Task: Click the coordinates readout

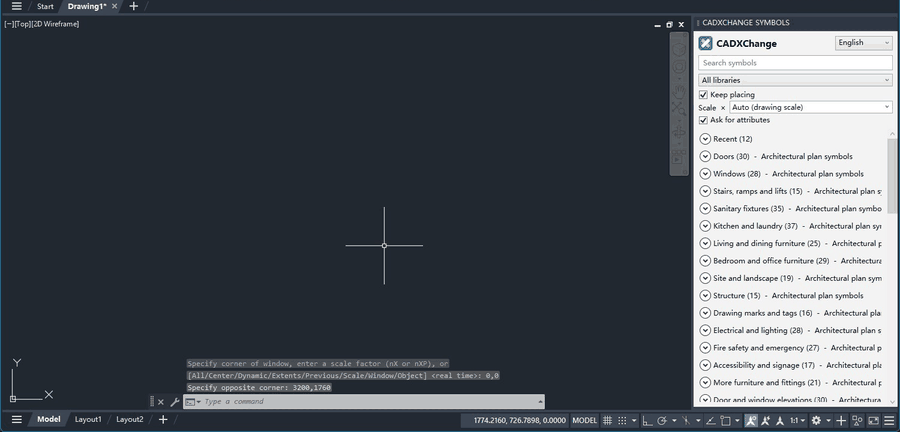Action: [x=520, y=421]
